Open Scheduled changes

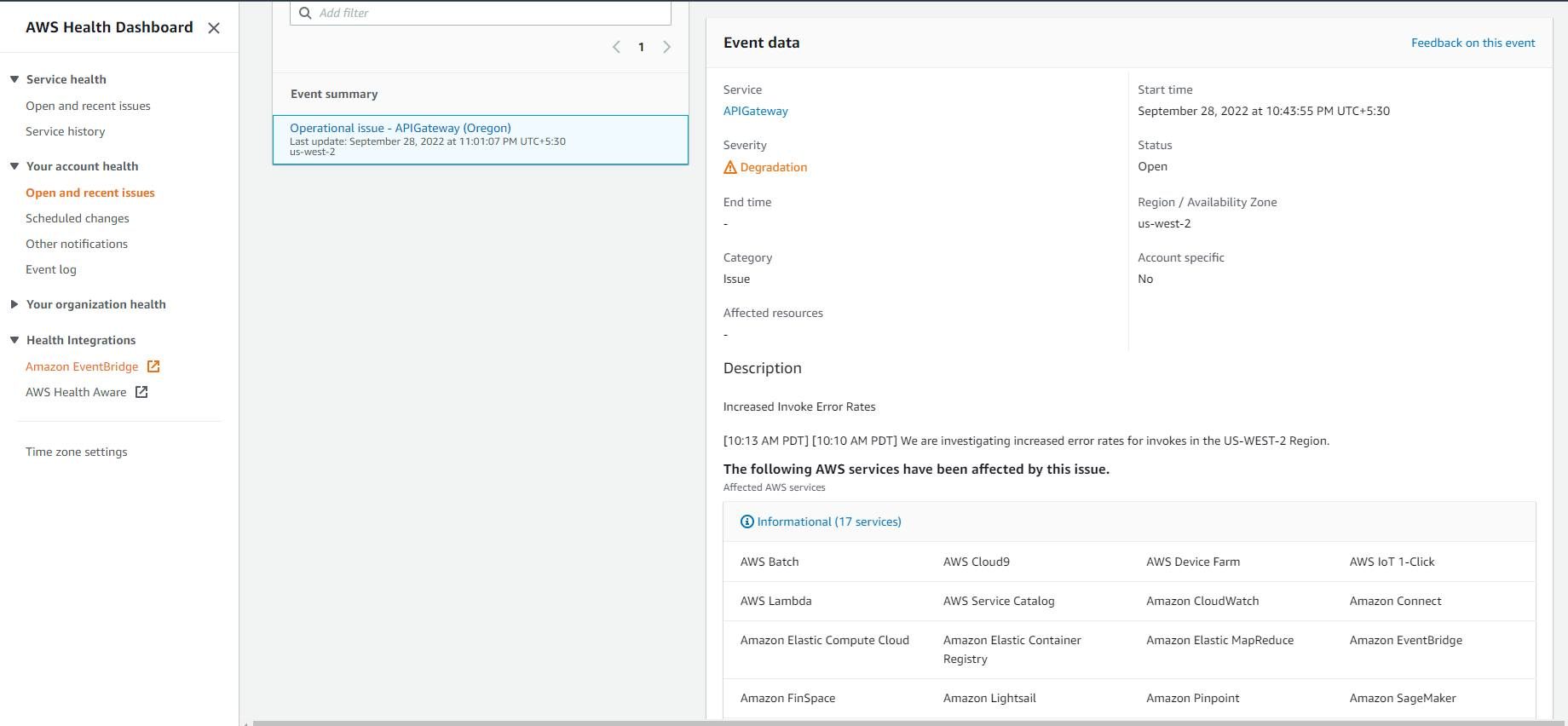[78, 218]
